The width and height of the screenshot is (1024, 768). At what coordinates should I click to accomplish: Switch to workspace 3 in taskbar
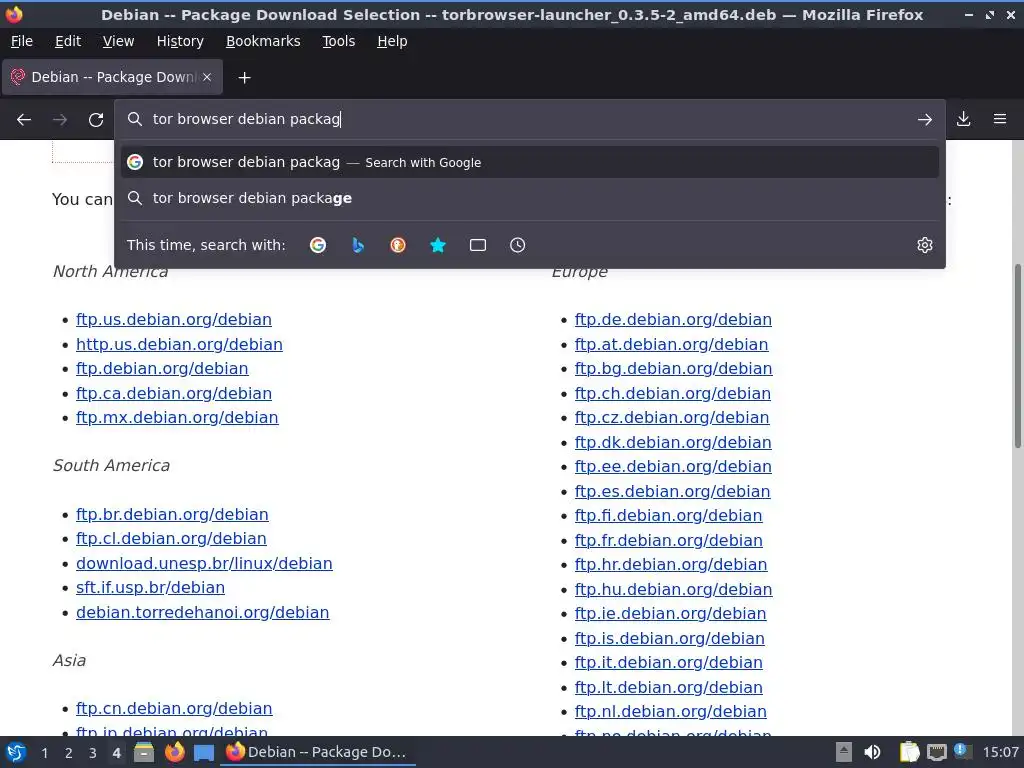click(x=93, y=753)
